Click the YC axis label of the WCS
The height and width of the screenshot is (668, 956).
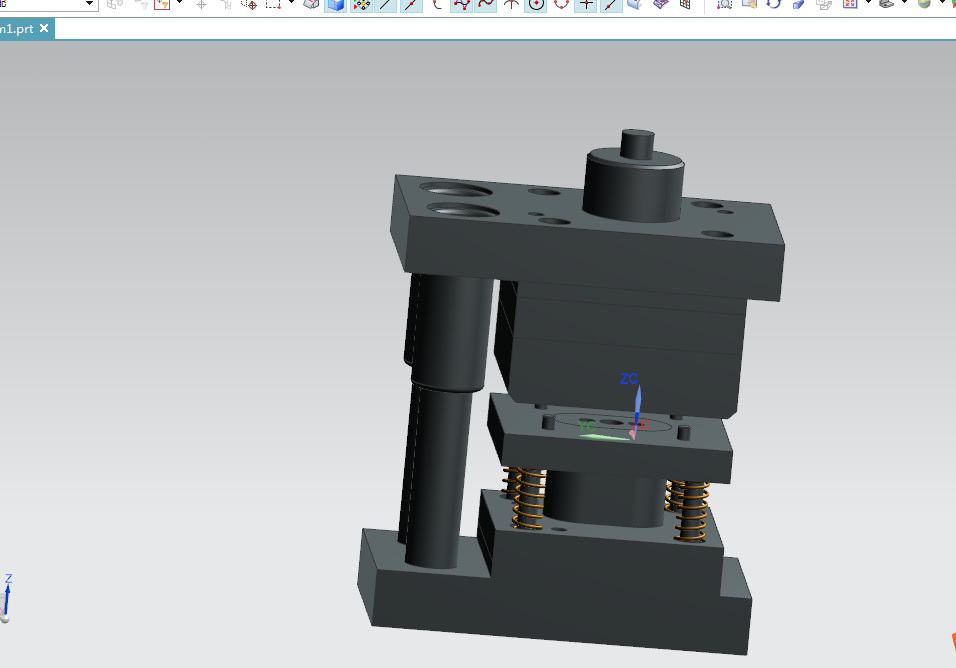(x=587, y=425)
